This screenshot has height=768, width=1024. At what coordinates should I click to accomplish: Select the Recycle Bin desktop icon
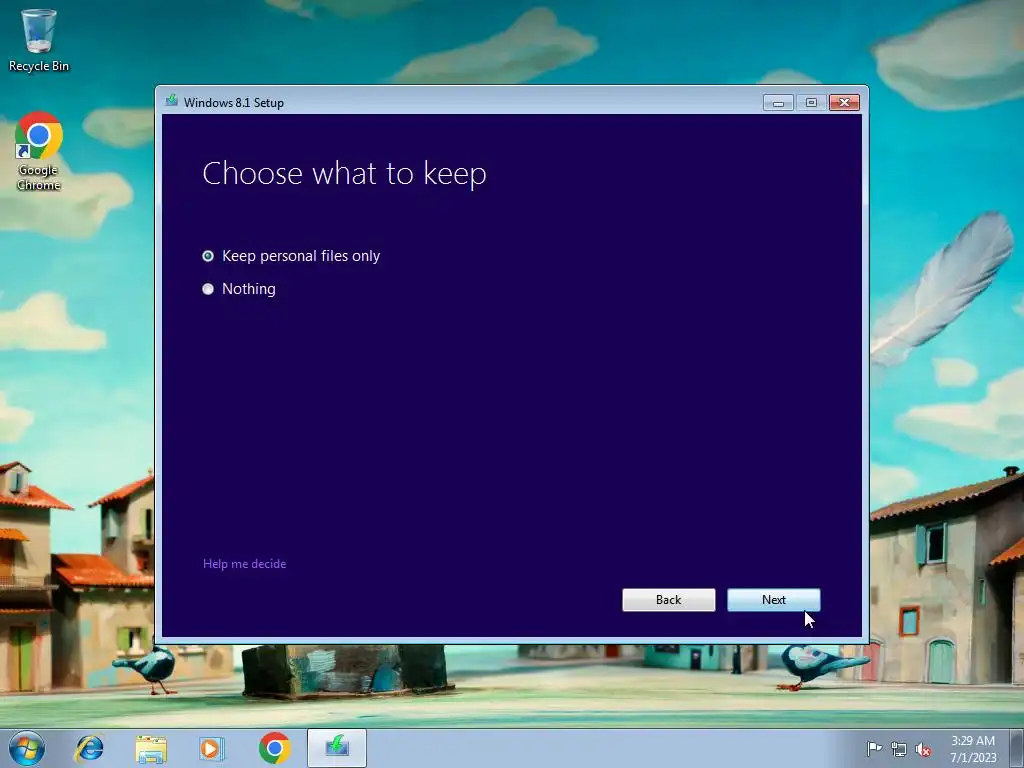[x=39, y=40]
